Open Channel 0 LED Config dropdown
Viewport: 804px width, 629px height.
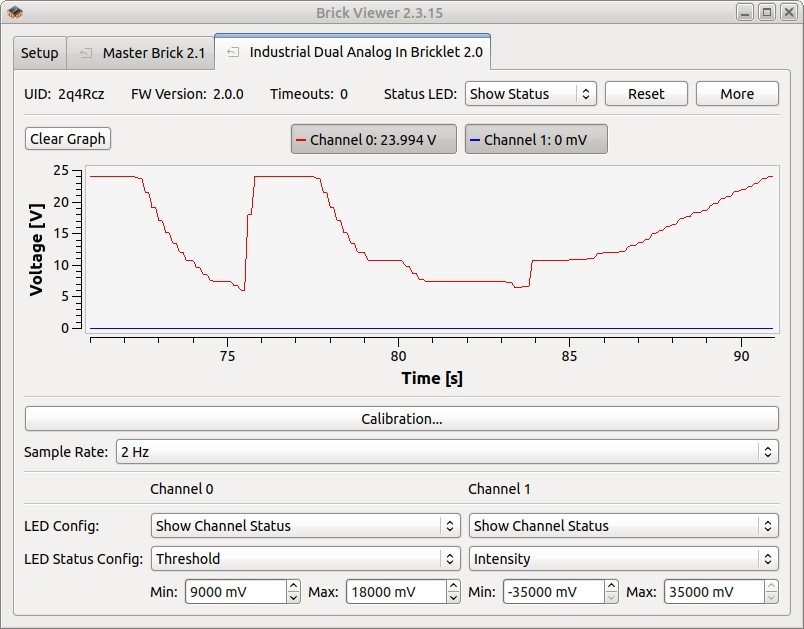pyautogui.click(x=306, y=525)
